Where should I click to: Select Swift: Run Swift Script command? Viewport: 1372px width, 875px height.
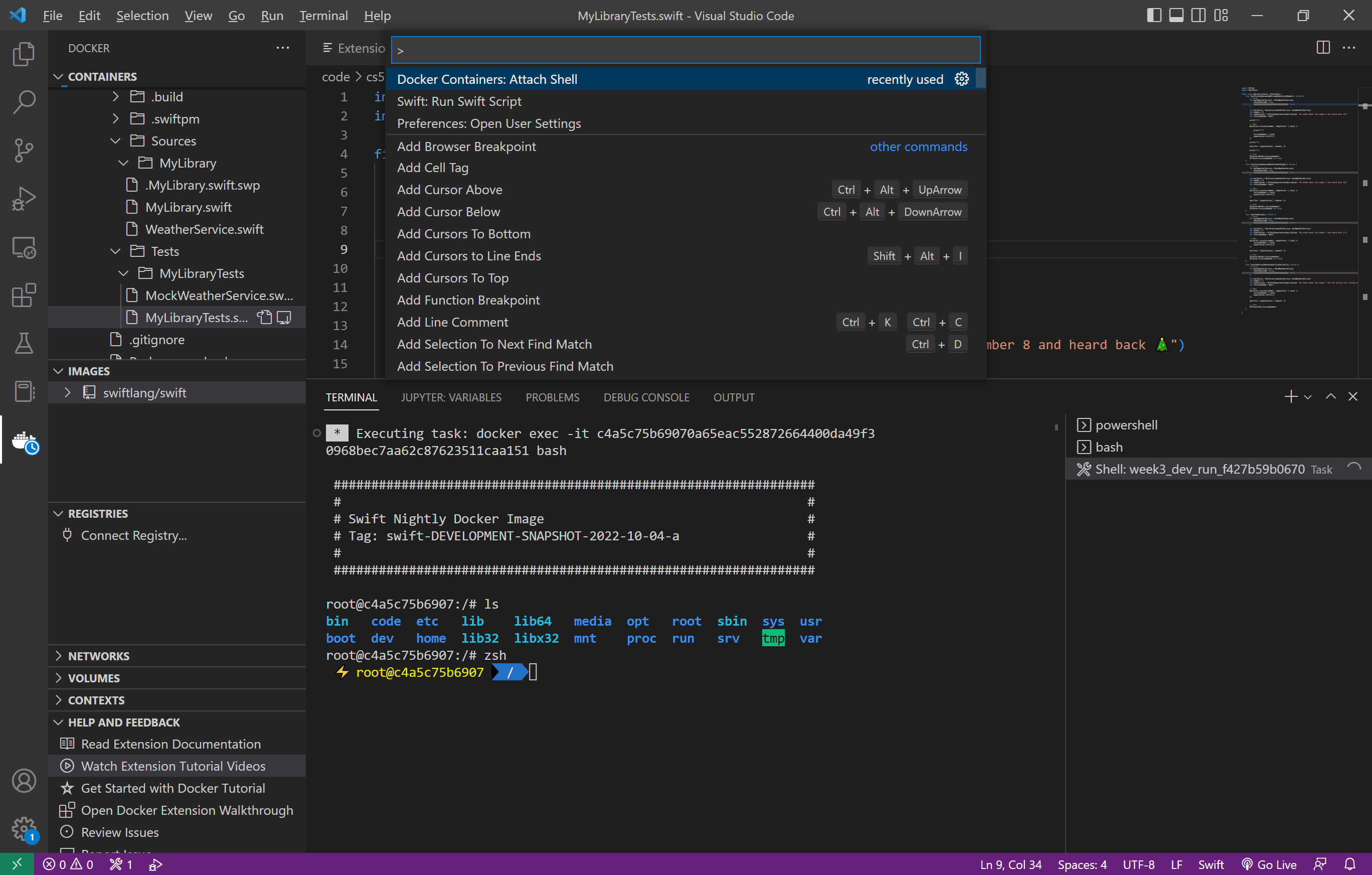pos(685,101)
